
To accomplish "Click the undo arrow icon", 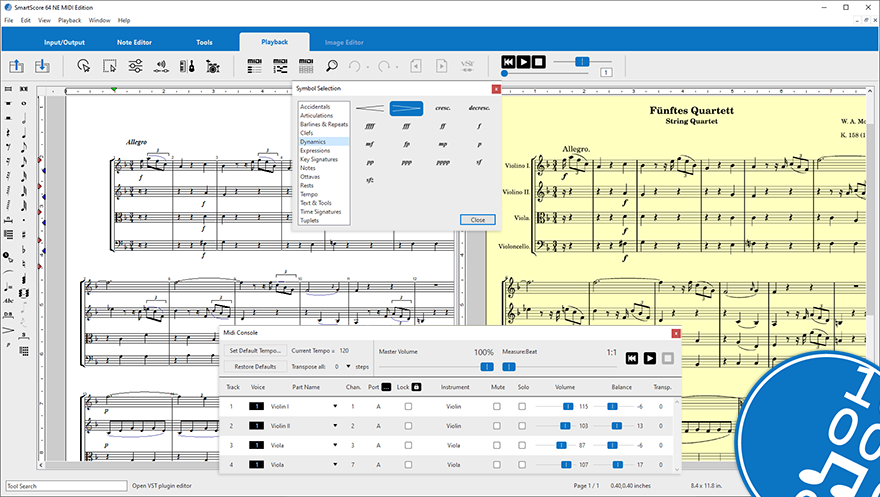I will [x=354, y=66].
